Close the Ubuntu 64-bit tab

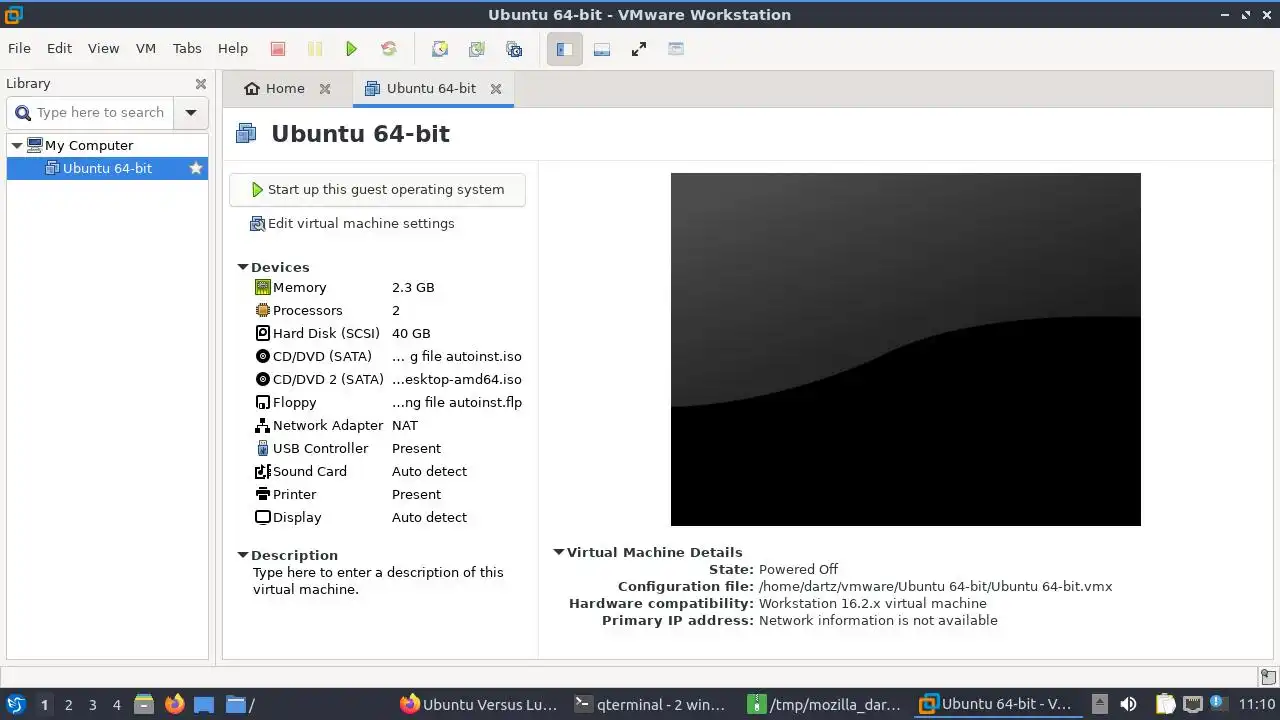[496, 88]
